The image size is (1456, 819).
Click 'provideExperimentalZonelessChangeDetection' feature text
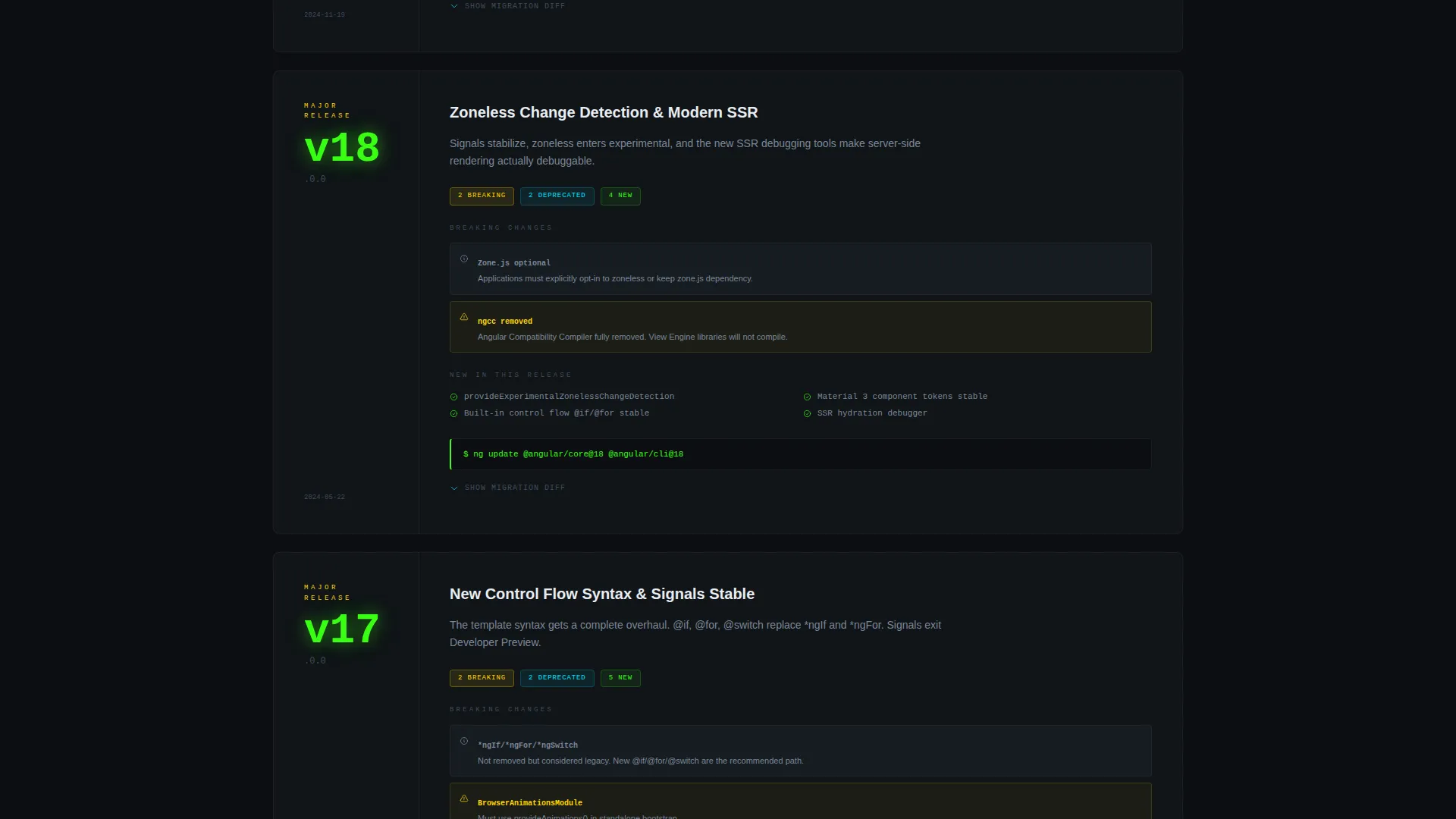[x=569, y=397]
